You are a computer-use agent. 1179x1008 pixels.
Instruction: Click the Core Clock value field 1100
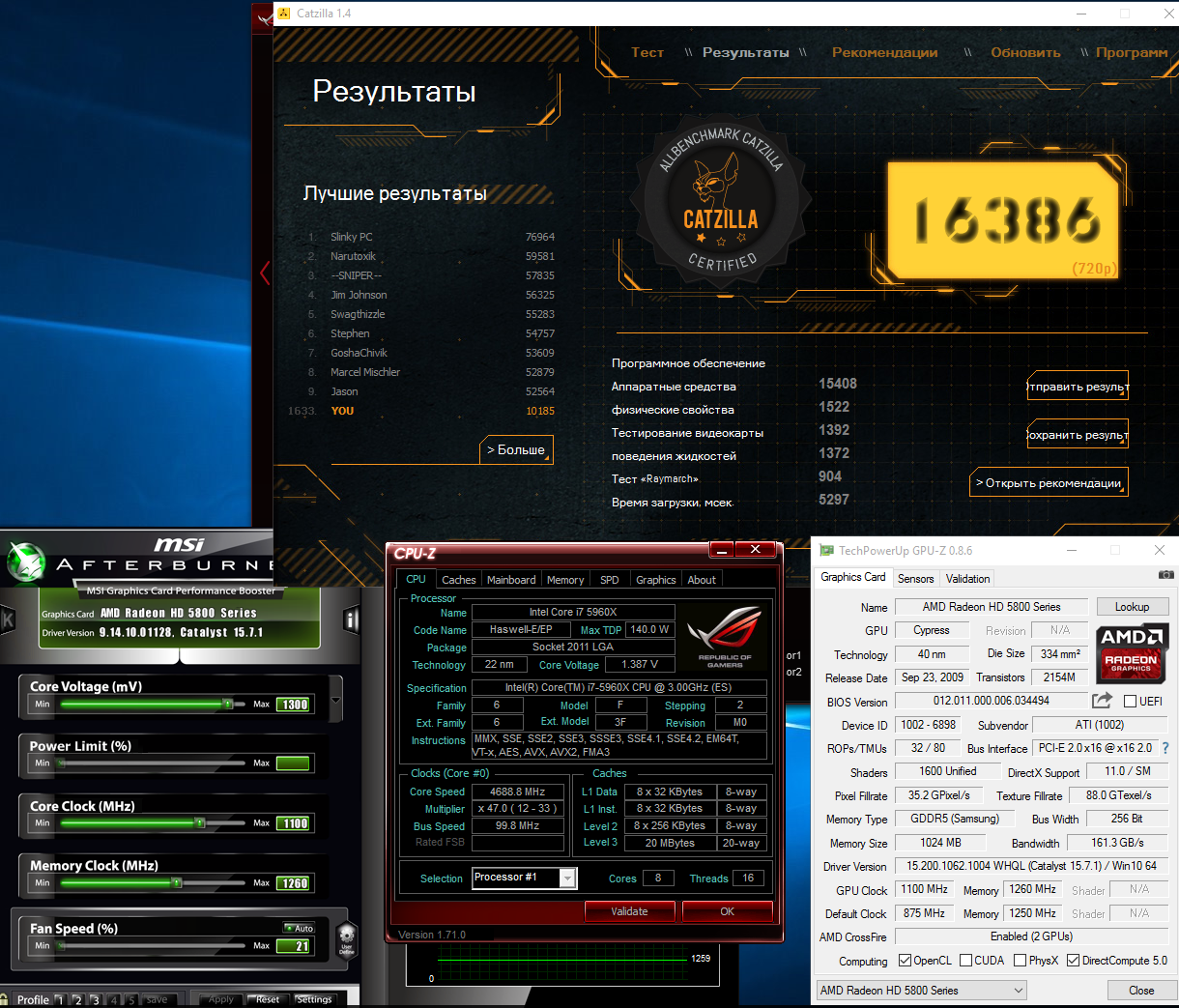294,823
